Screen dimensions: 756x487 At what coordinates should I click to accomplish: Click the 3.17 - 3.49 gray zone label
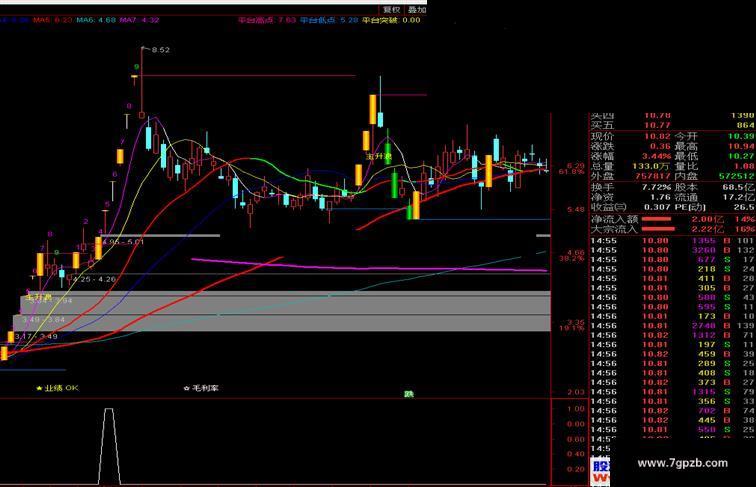click(36, 336)
